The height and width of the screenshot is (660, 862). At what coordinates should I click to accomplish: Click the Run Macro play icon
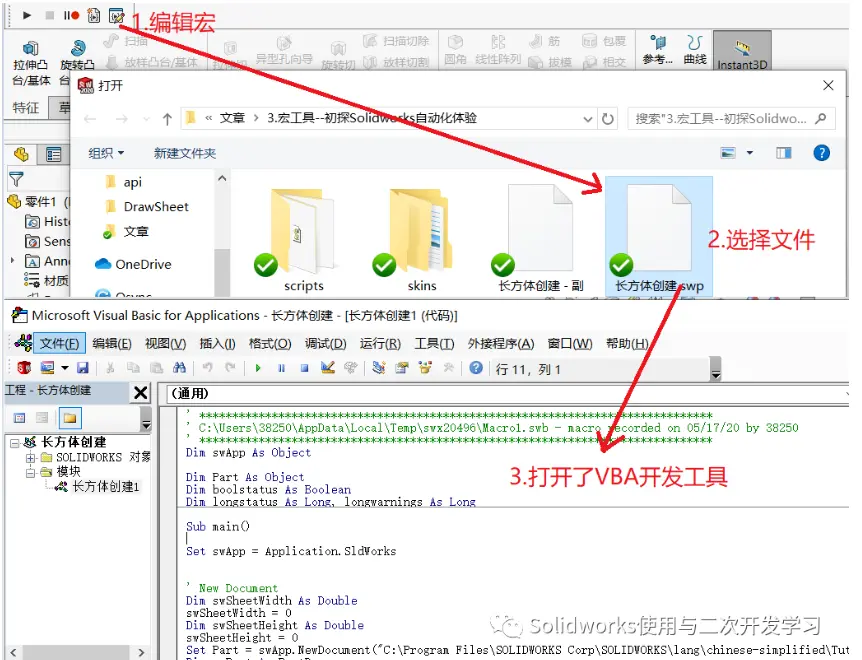(26, 15)
